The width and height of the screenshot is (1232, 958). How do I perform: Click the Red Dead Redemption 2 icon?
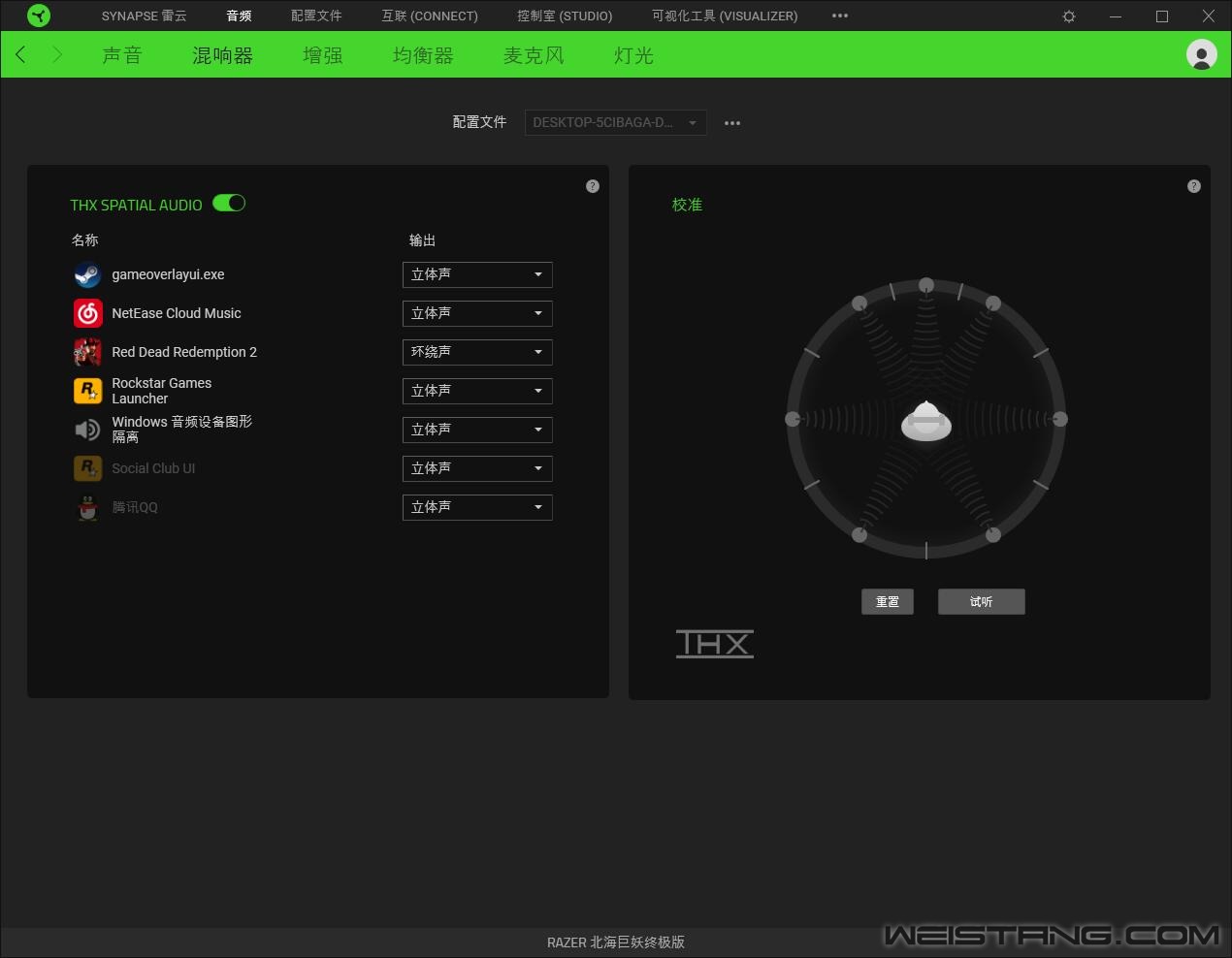(x=87, y=352)
